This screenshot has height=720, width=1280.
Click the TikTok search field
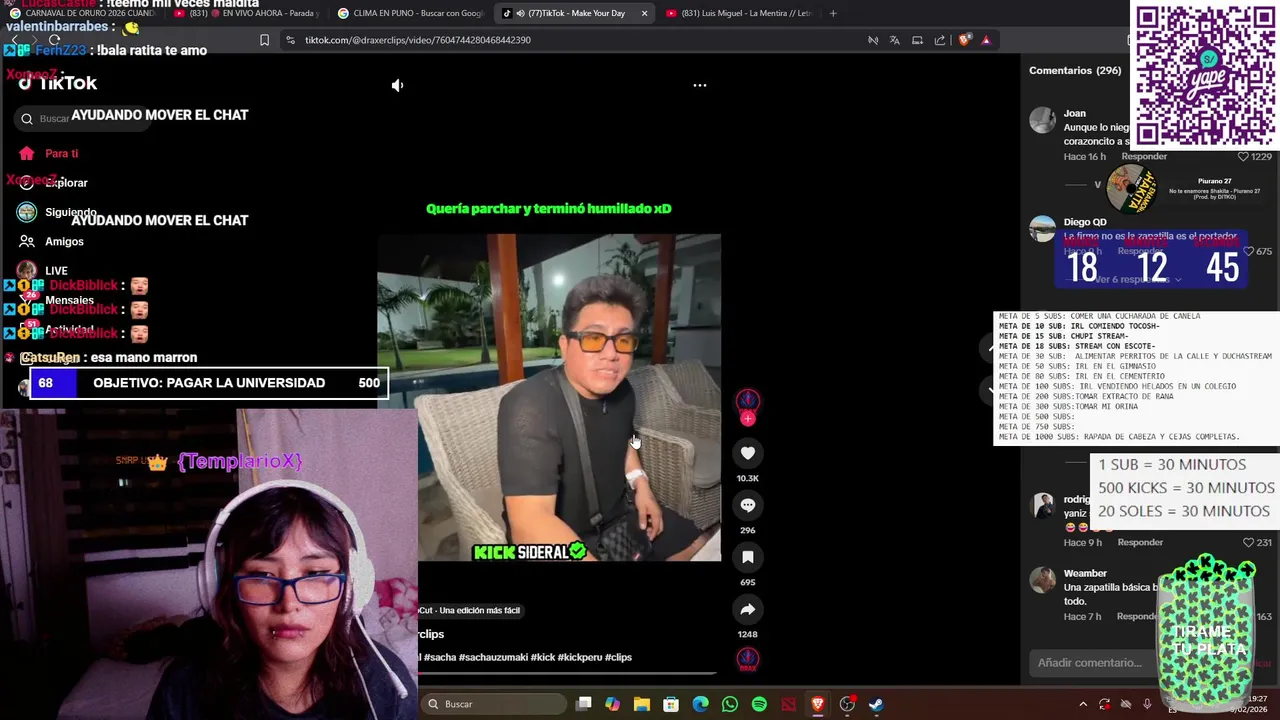point(80,119)
